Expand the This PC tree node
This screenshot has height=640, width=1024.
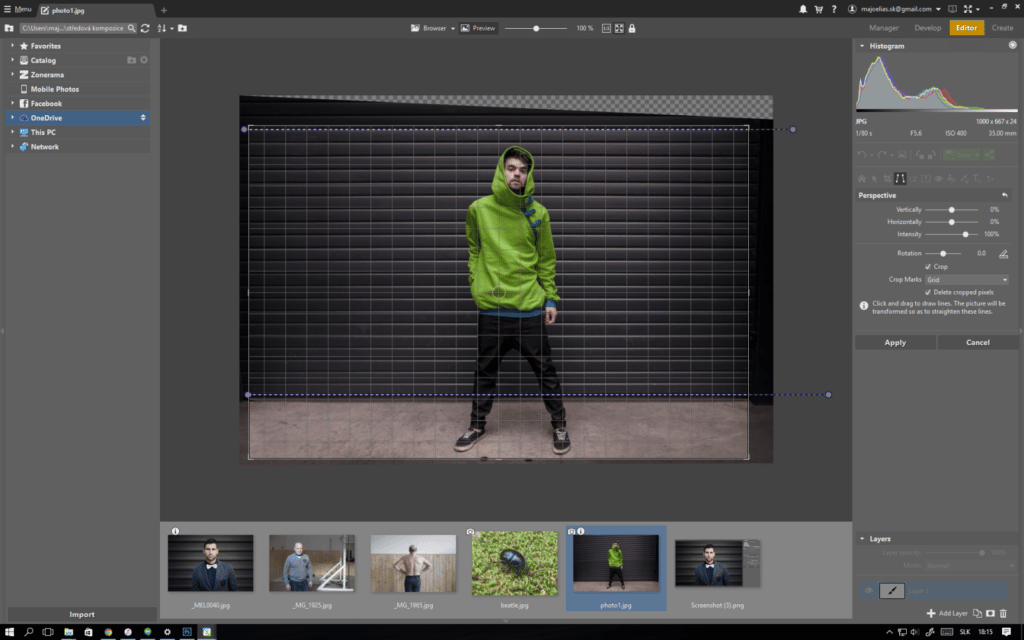(x=12, y=132)
